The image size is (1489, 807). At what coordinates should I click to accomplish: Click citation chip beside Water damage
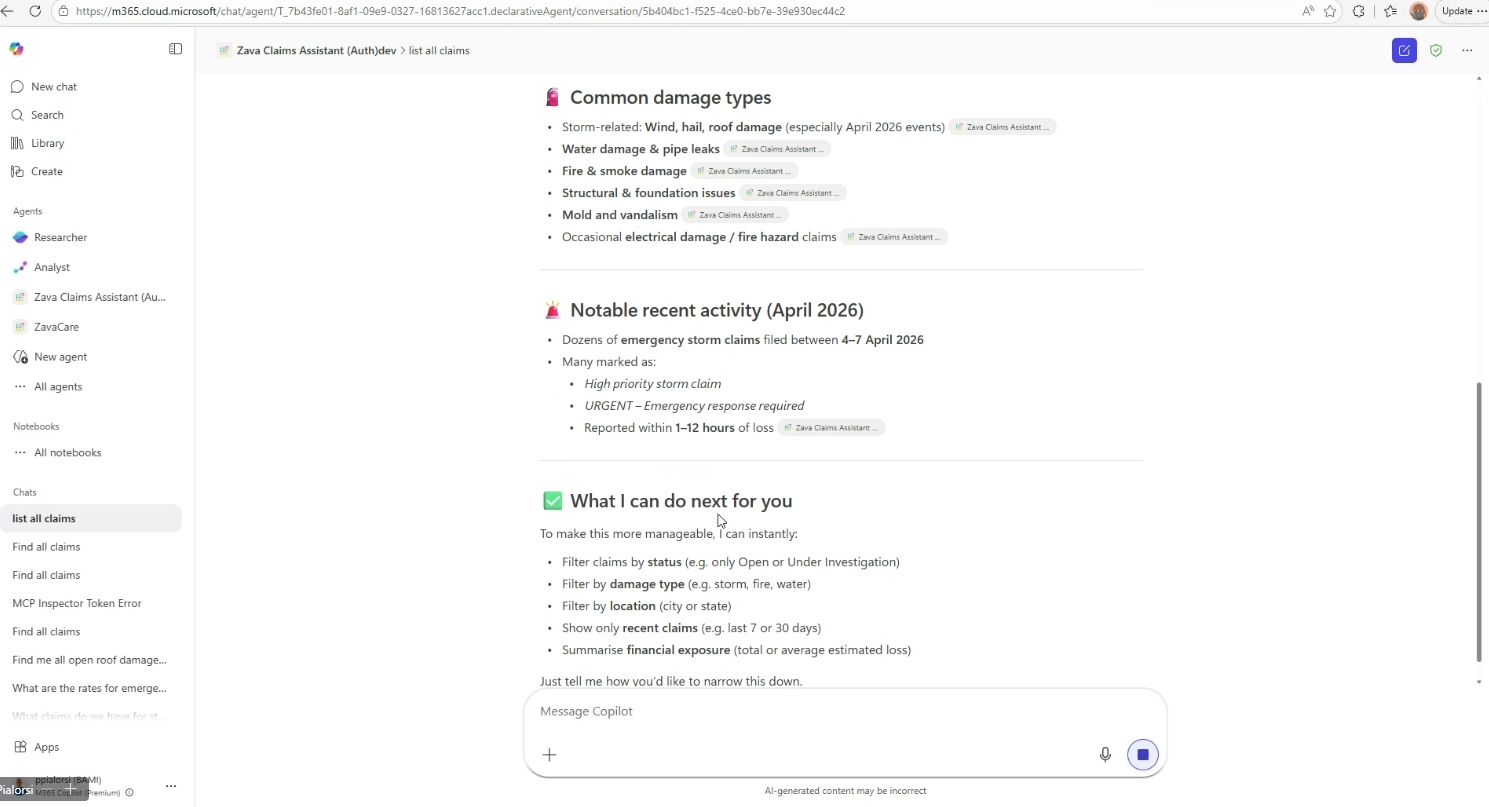point(777,149)
